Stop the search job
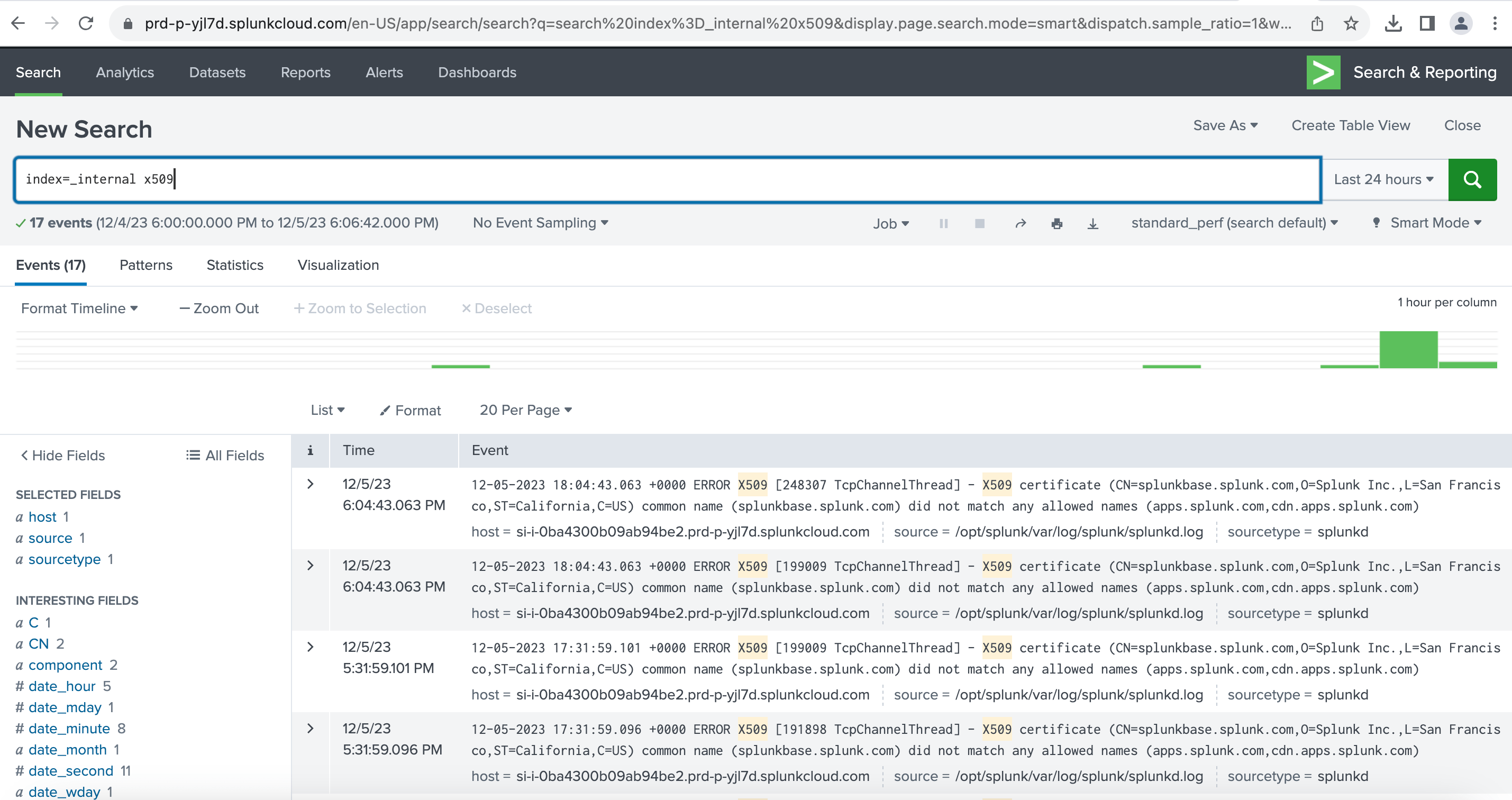This screenshot has width=1512, height=800. tap(979, 223)
